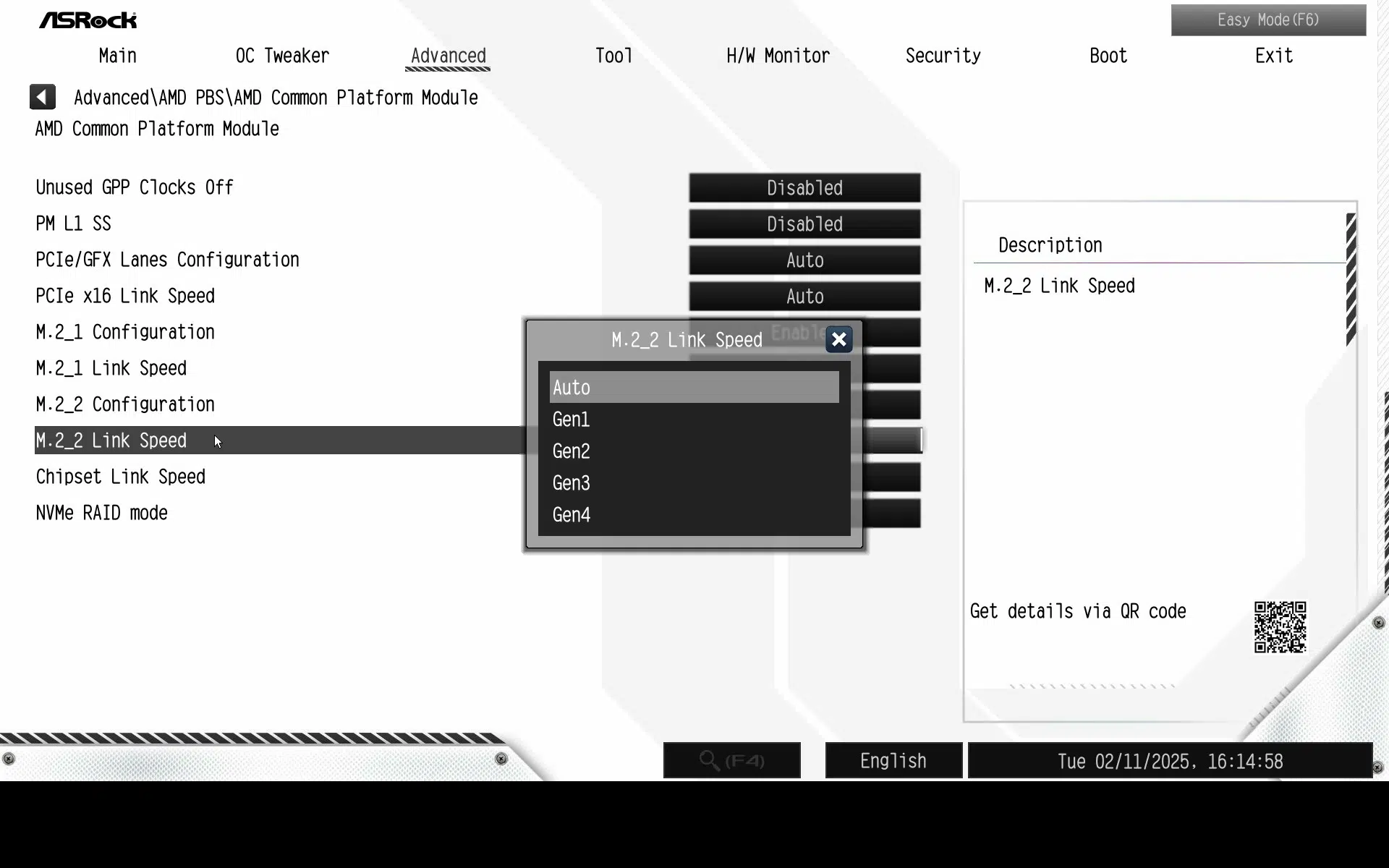This screenshot has width=1389, height=868.
Task: Open the H/W Monitor tab
Action: click(x=778, y=56)
